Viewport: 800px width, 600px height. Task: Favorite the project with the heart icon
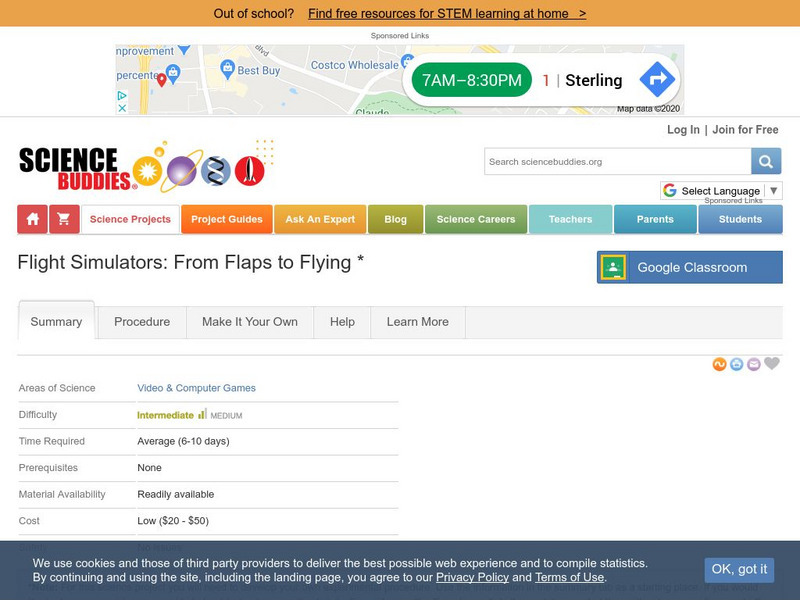point(772,364)
